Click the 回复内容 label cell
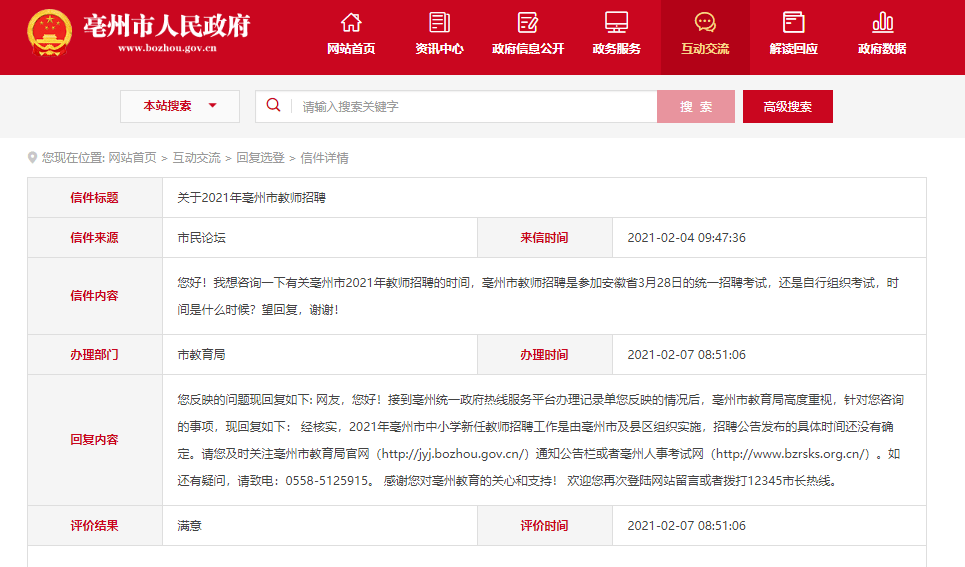 [x=95, y=440]
